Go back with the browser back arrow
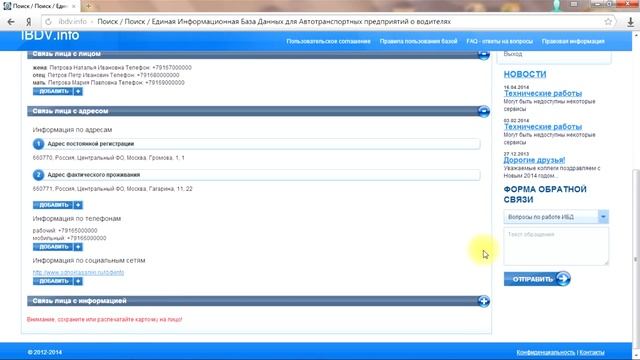The height and width of the screenshot is (360, 640). pos(11,22)
